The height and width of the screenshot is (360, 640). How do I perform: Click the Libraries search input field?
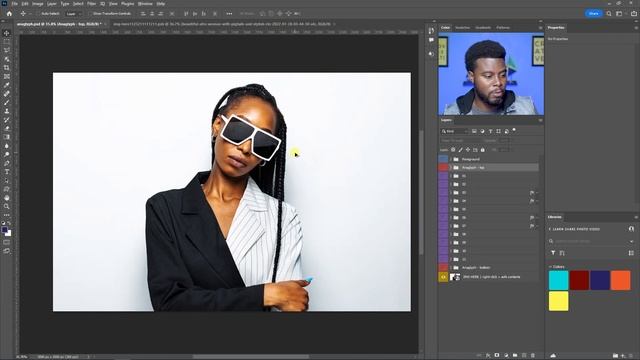pos(591,241)
